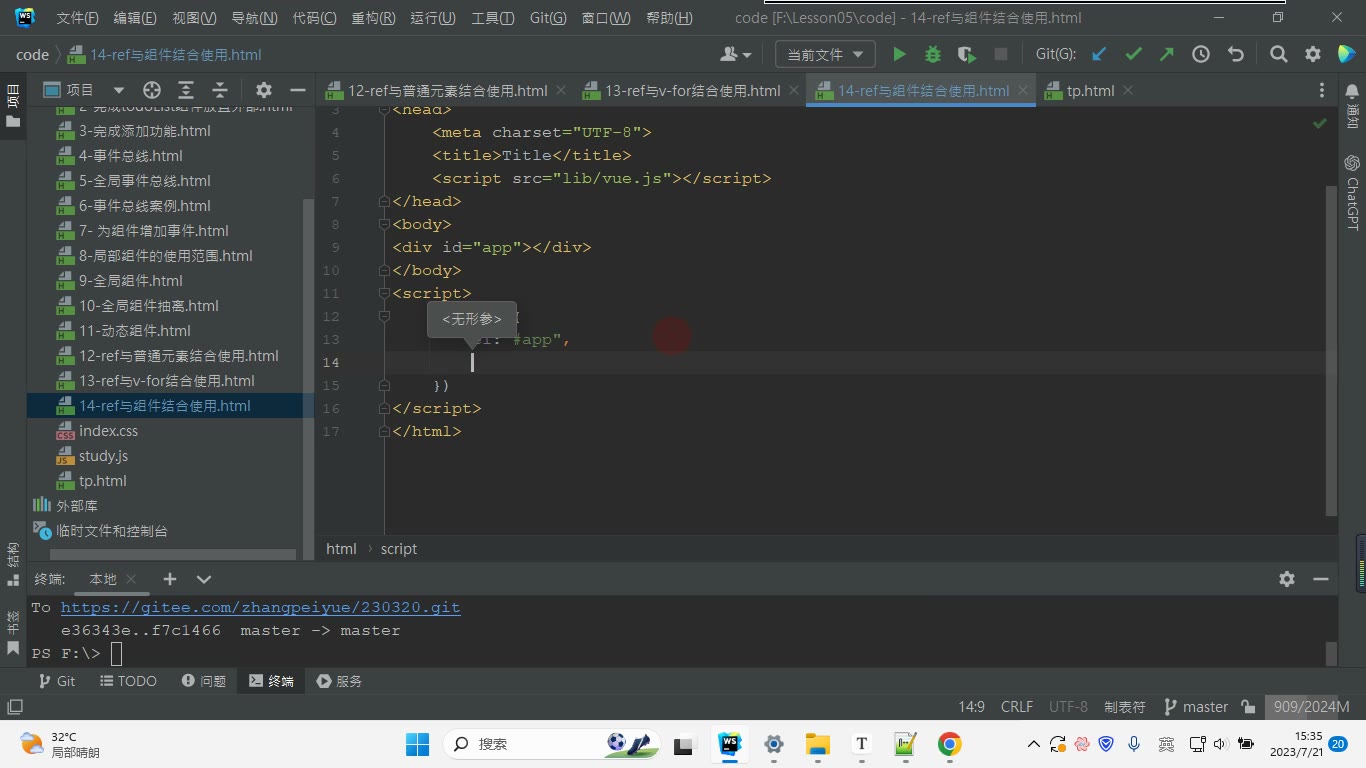Open the 重构(R) menu

[373, 18]
